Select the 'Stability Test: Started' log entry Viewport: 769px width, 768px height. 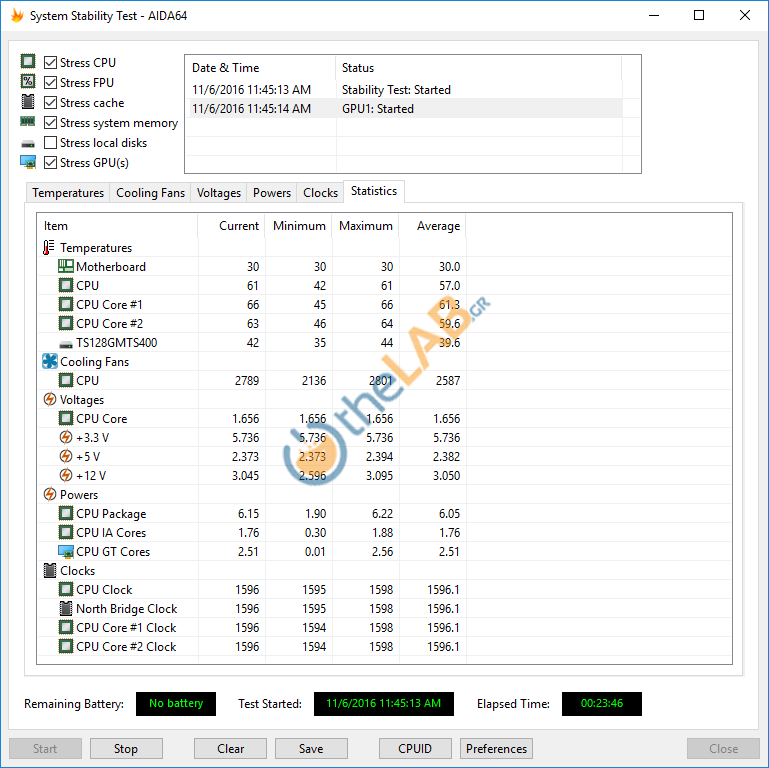(404, 89)
